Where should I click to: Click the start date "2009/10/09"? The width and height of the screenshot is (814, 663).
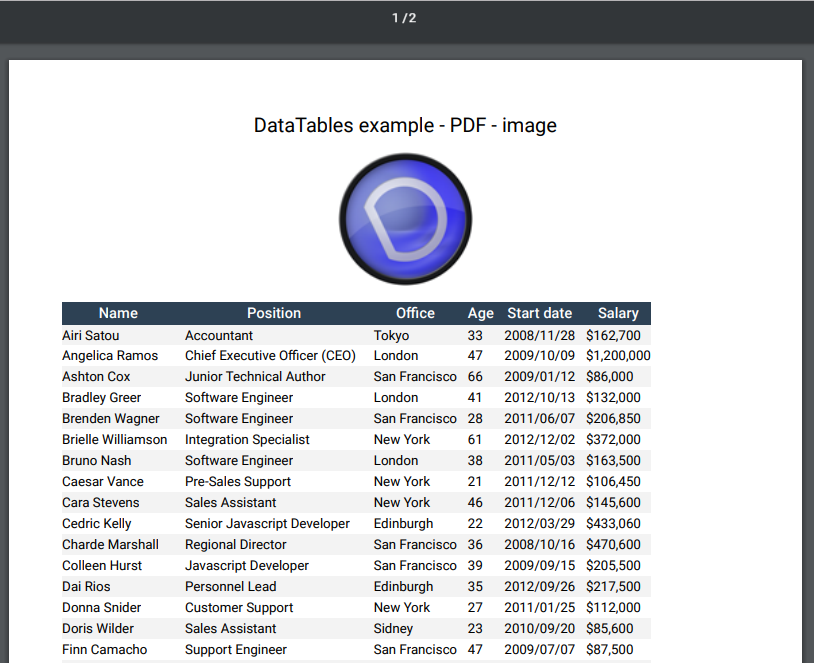click(x=539, y=356)
